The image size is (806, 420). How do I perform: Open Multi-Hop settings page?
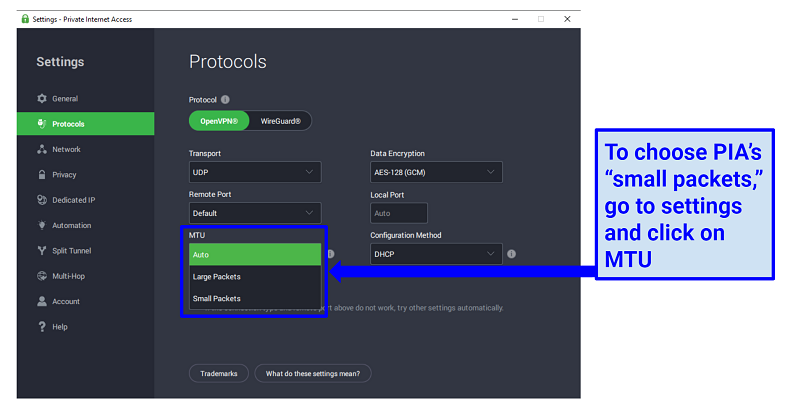pyautogui.click(x=85, y=276)
